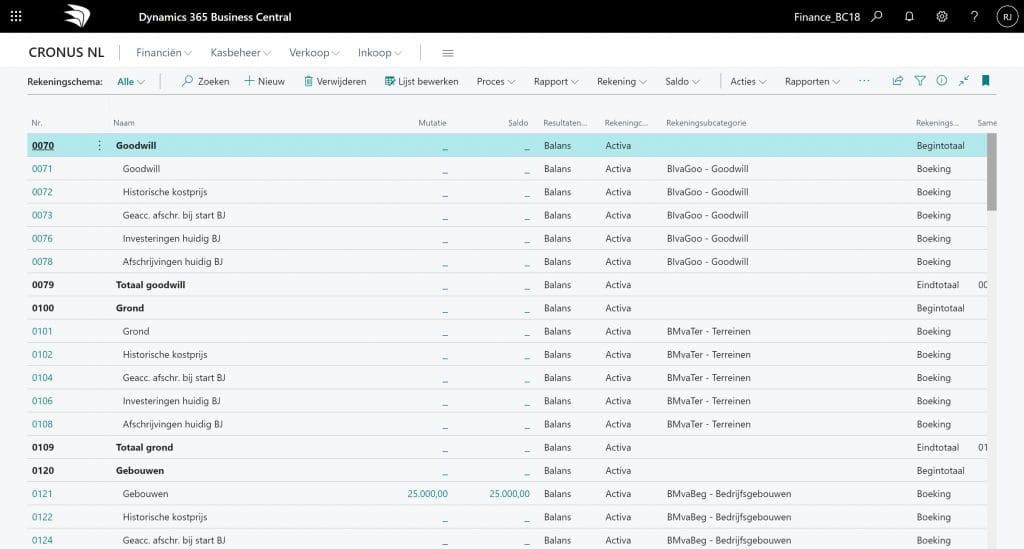Open the notifications bell
This screenshot has width=1024, height=549.
point(909,16)
